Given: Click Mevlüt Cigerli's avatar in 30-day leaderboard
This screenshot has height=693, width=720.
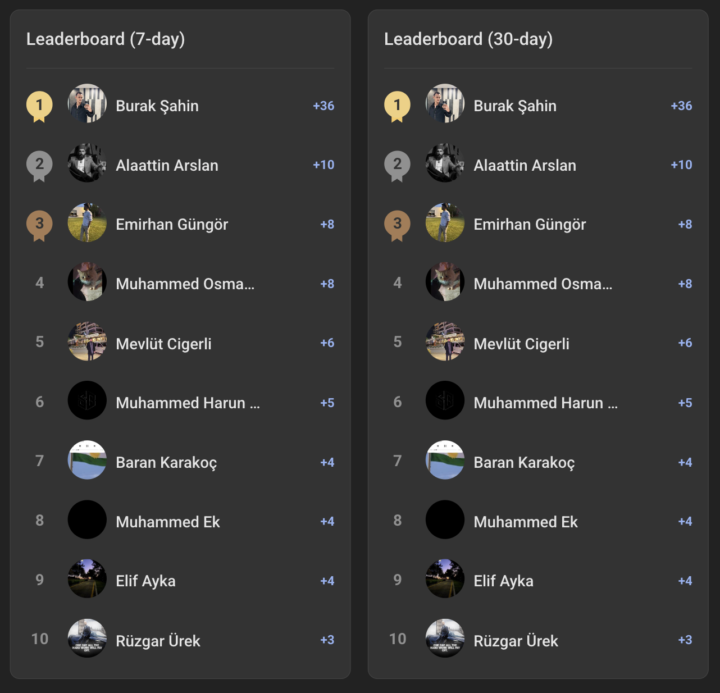Looking at the screenshot, I should [445, 342].
